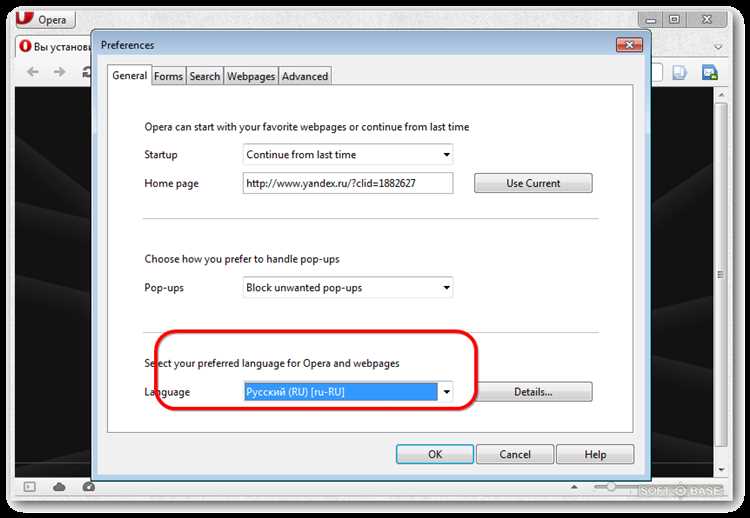Click the Preferences dialog title text

(x=127, y=45)
